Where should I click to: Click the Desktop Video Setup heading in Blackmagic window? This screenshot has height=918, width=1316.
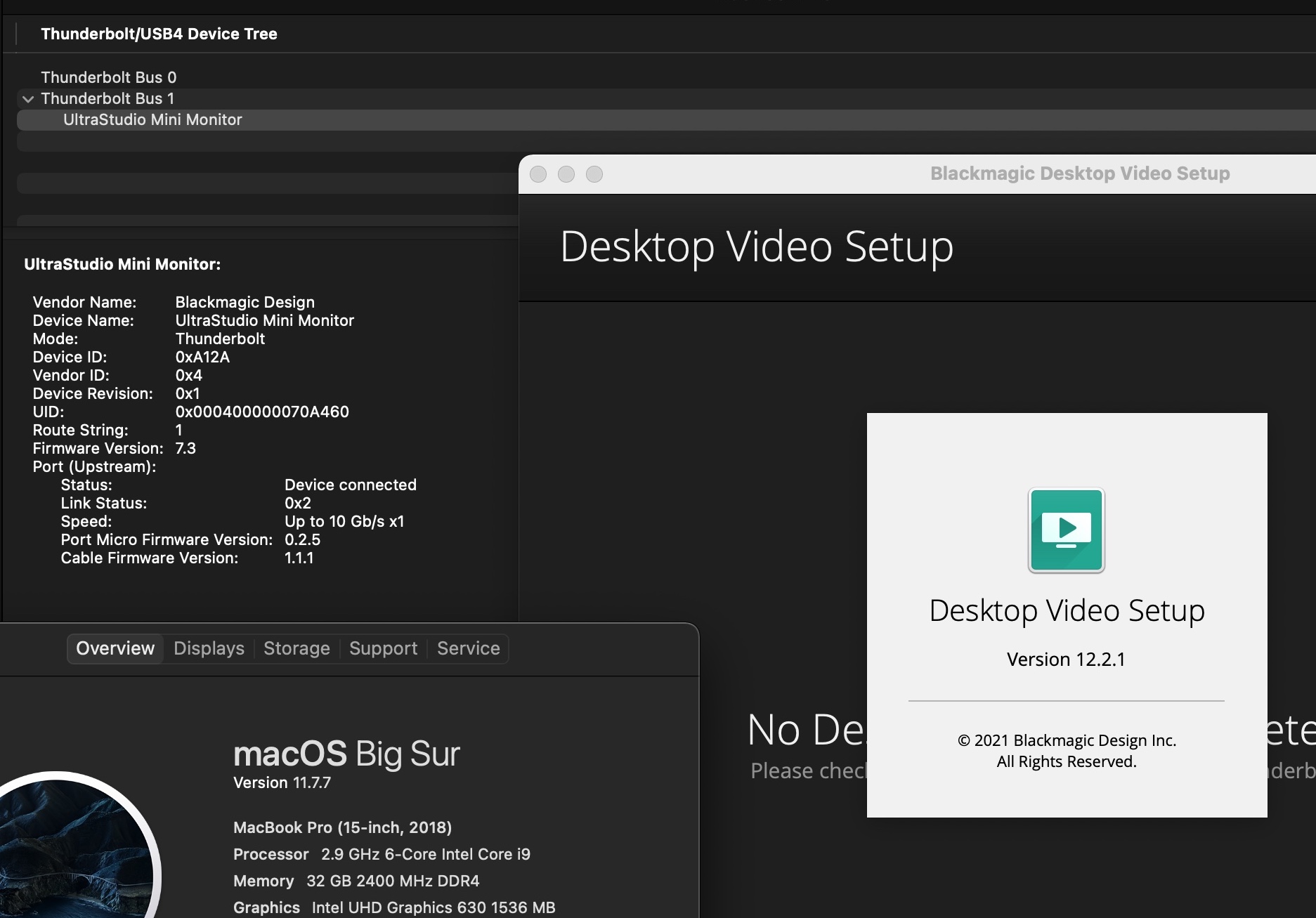757,247
